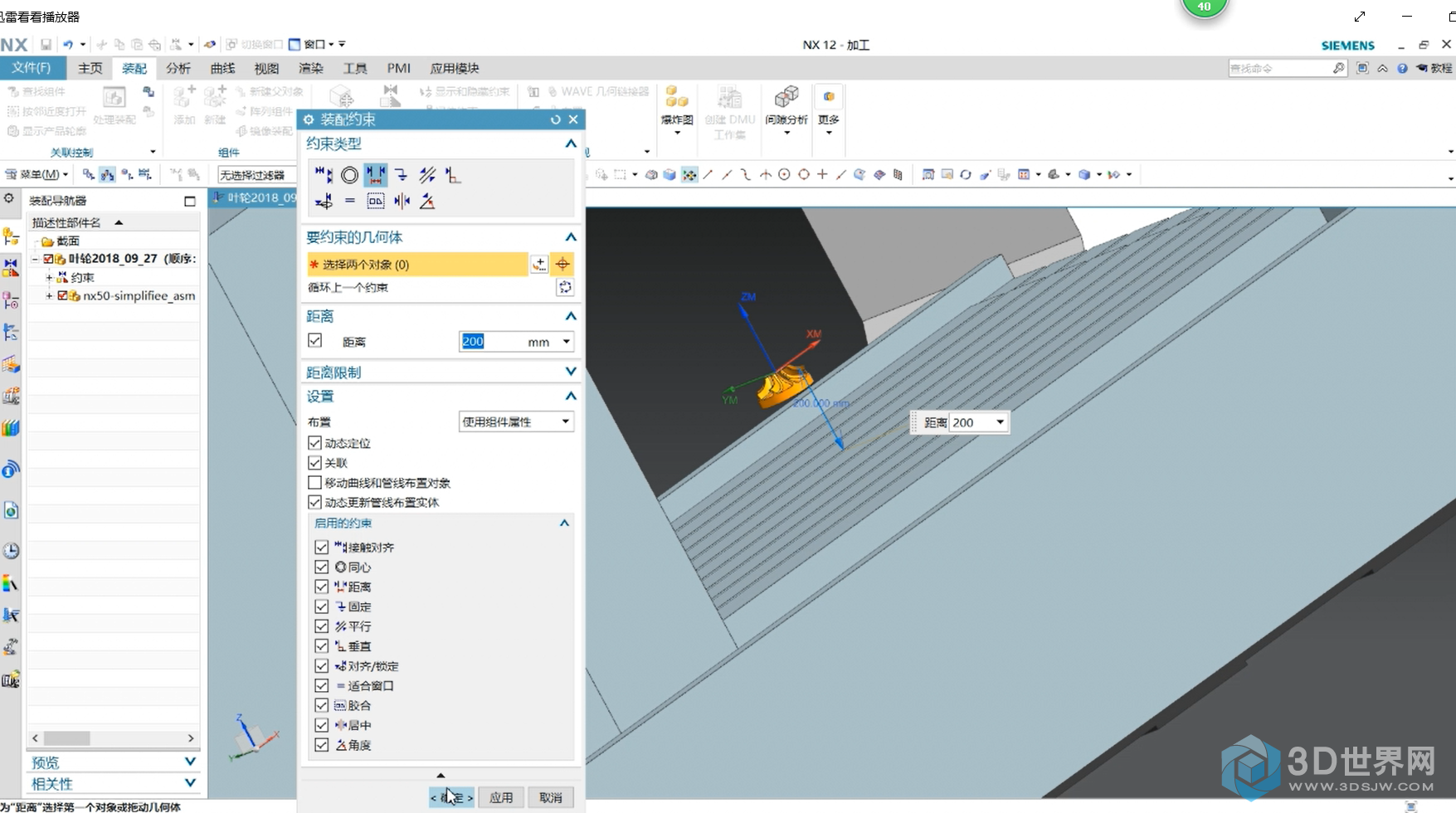Click the 取消 (Cancel) button
Screen dimensions: 1456x813
click(x=551, y=797)
